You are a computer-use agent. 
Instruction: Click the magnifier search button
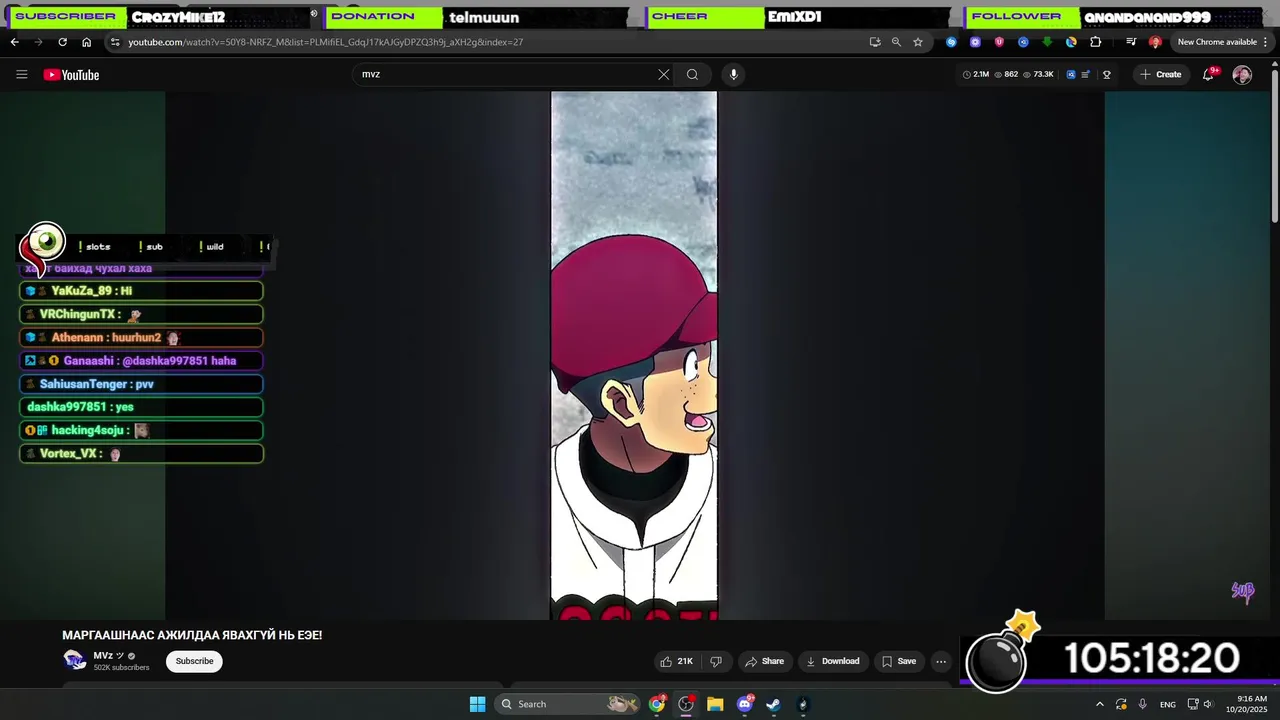(692, 74)
